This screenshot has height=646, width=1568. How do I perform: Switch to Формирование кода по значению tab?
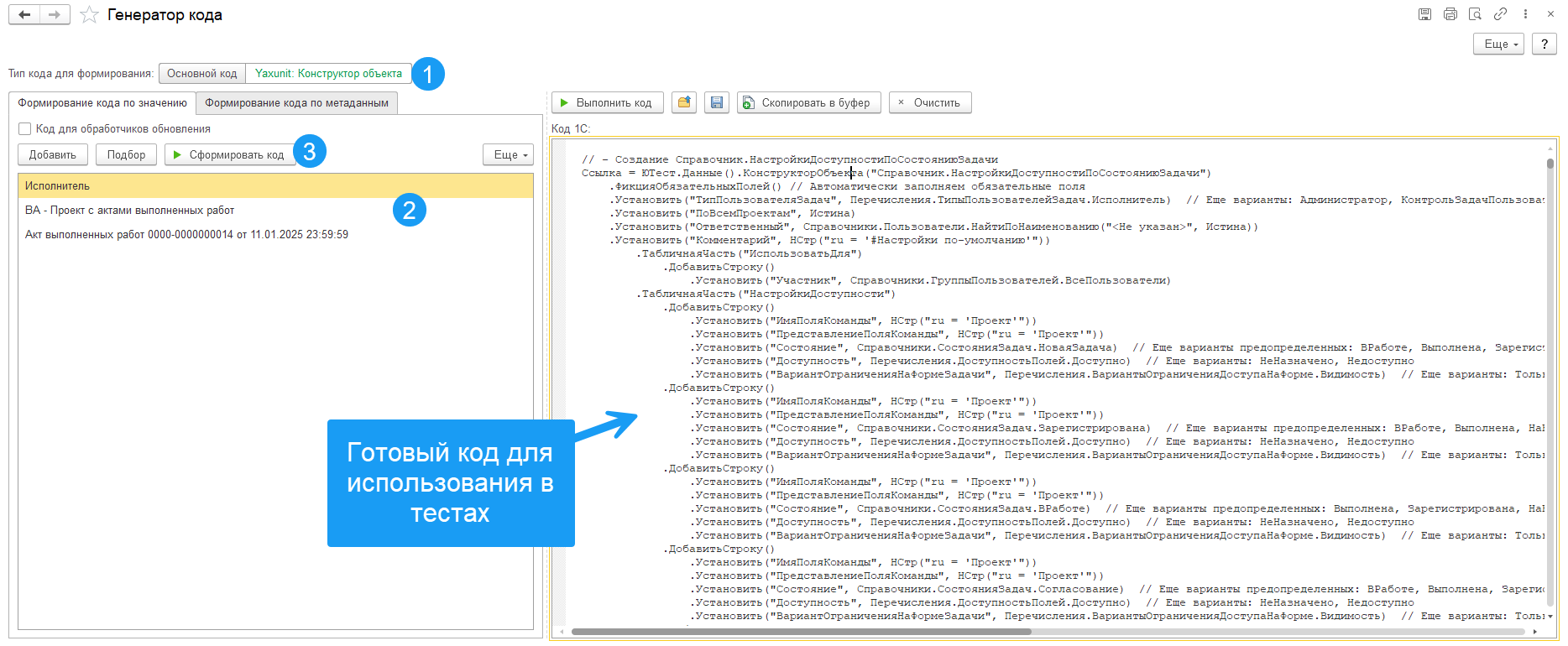click(x=102, y=103)
